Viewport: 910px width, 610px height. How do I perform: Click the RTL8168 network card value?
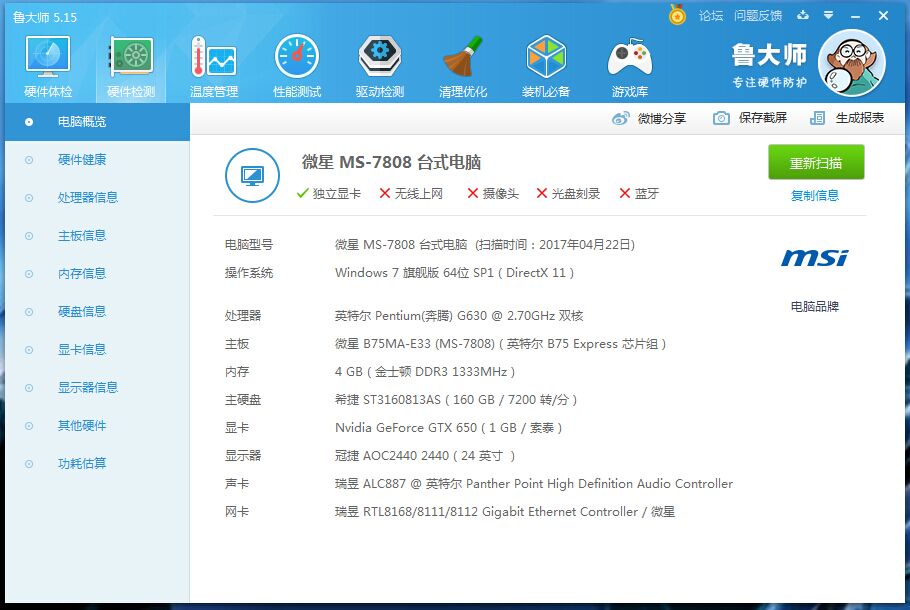pos(505,512)
